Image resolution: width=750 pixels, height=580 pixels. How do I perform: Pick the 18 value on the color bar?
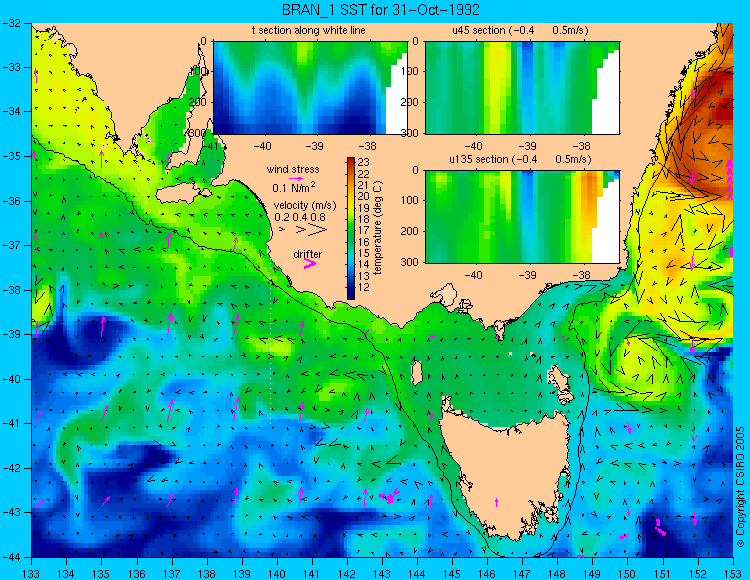(363, 219)
